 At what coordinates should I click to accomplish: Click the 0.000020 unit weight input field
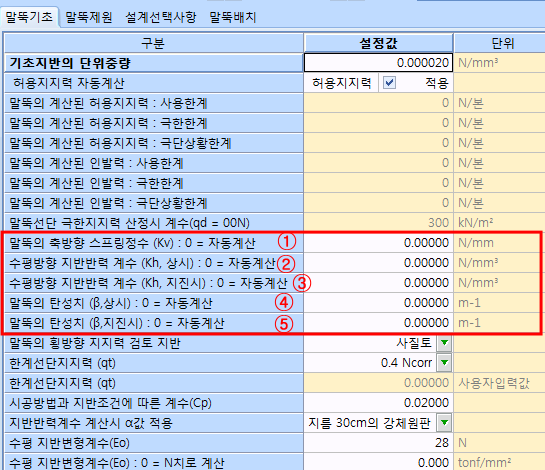pyautogui.click(x=379, y=63)
